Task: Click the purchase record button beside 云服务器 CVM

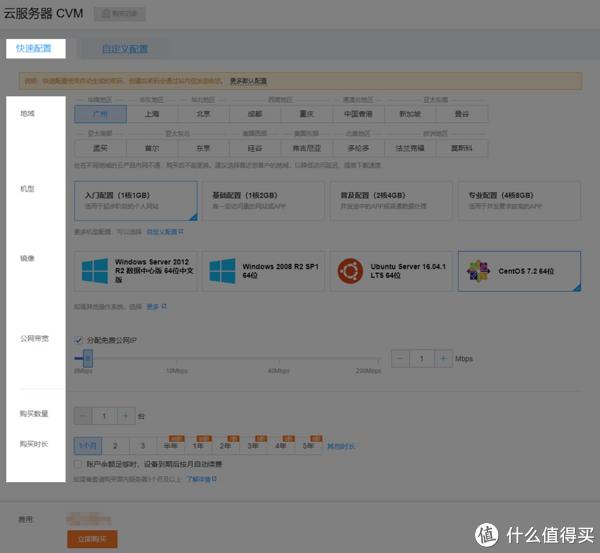Action: click(x=120, y=14)
